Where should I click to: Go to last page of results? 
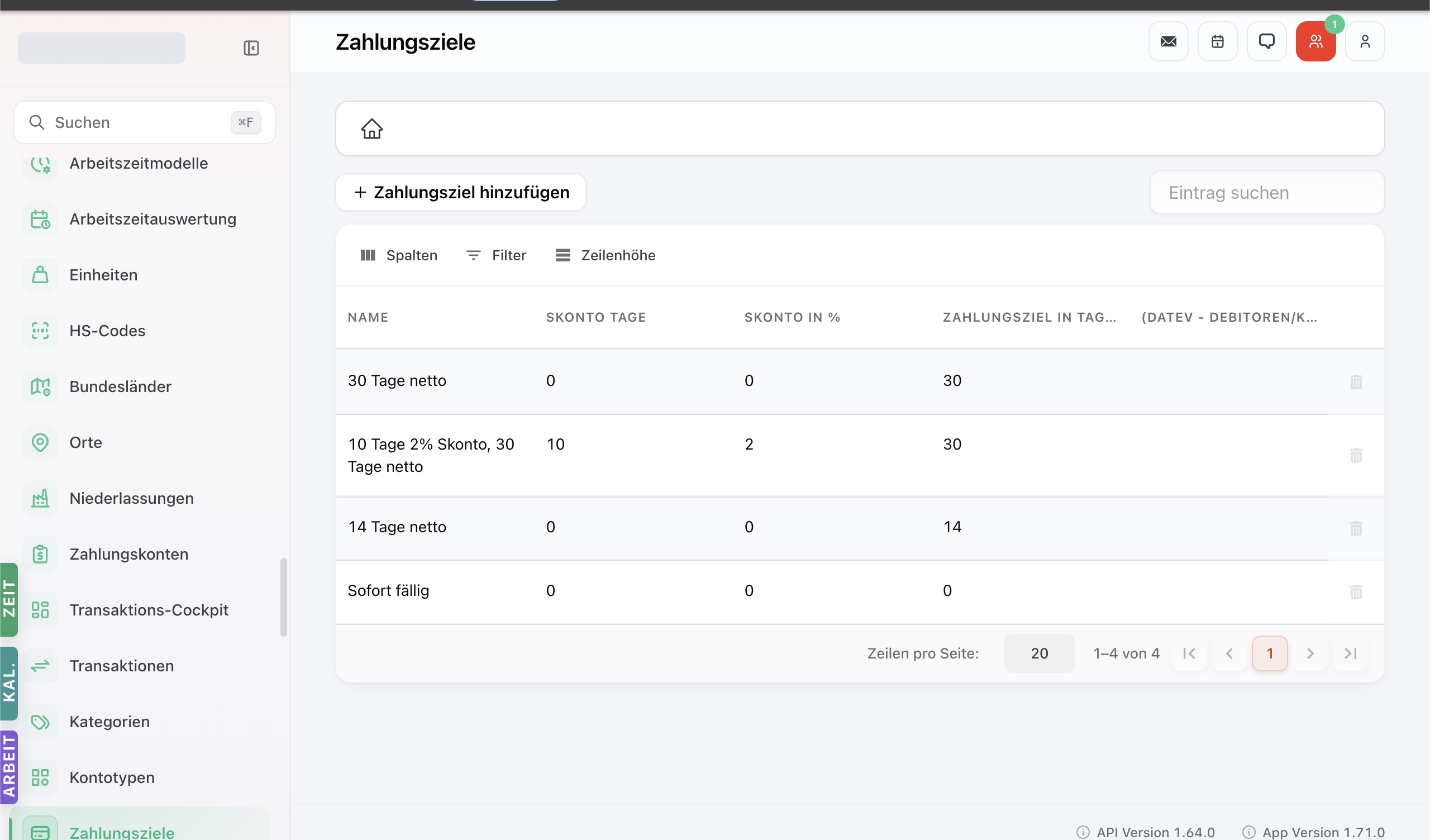1351,654
